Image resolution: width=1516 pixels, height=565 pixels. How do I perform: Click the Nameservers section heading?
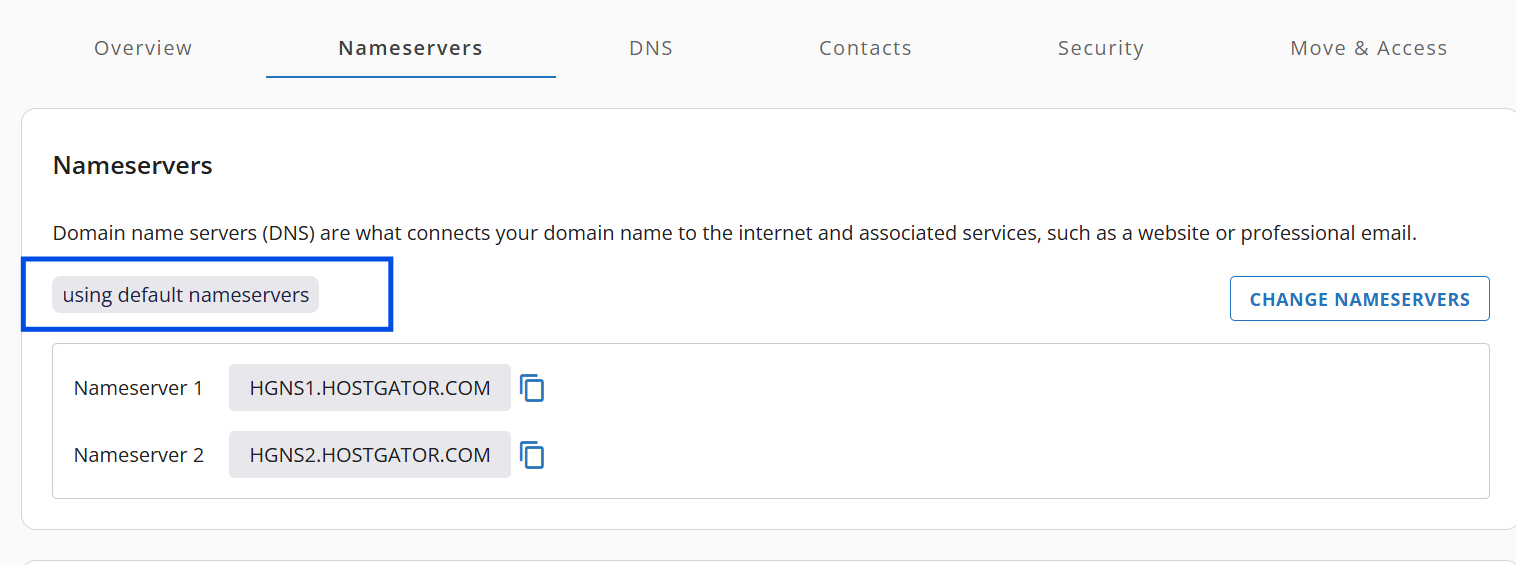(x=132, y=165)
